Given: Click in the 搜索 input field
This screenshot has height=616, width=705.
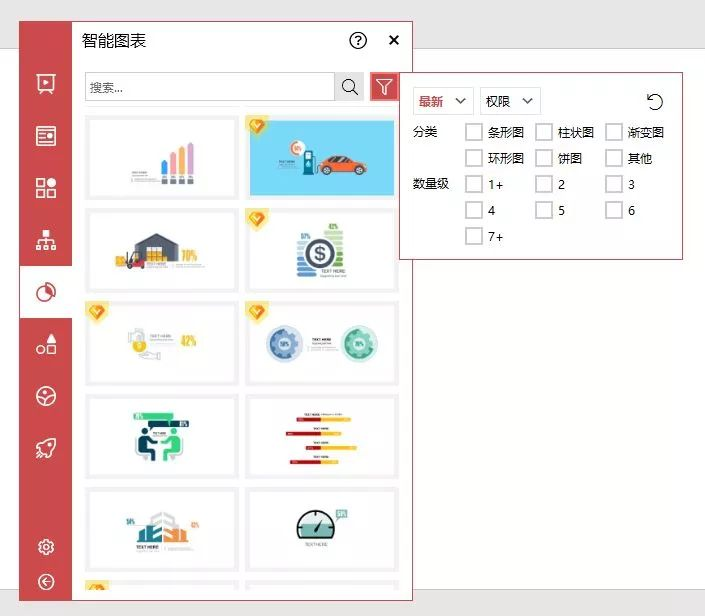Looking at the screenshot, I should point(210,87).
